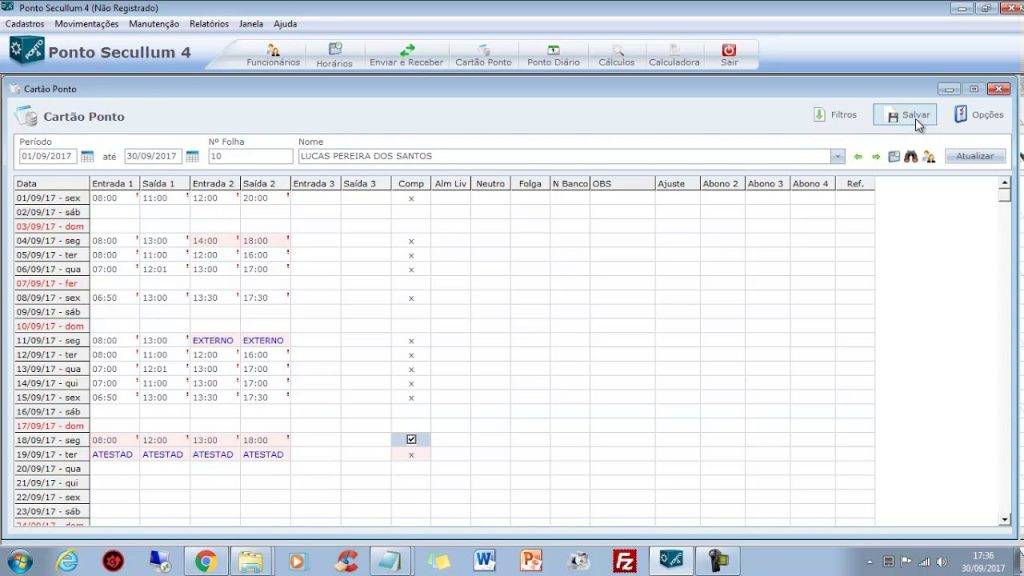Screen dimensions: 1024x576
Task: Click the grid layout icon beside the green arrows
Action: [x=894, y=157]
